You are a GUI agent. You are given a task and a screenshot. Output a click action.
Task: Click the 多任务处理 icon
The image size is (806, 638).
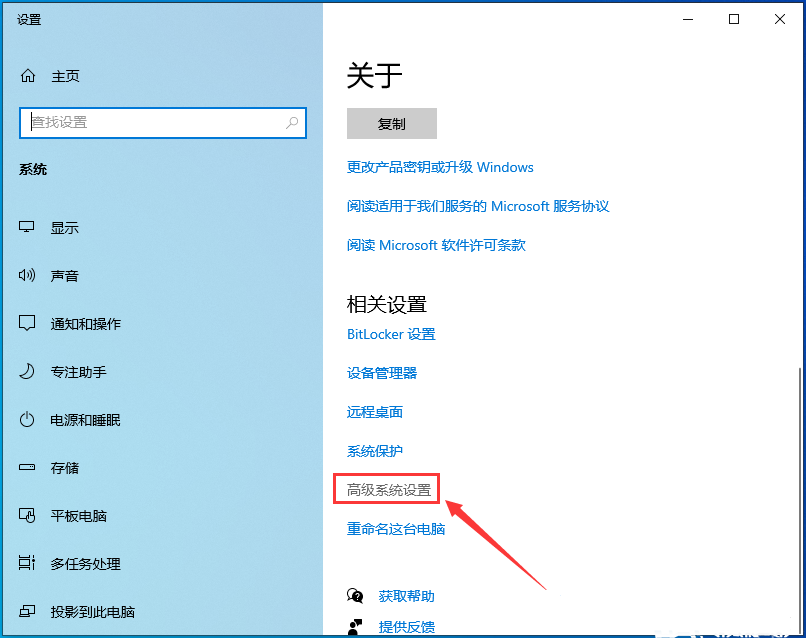pos(27,563)
